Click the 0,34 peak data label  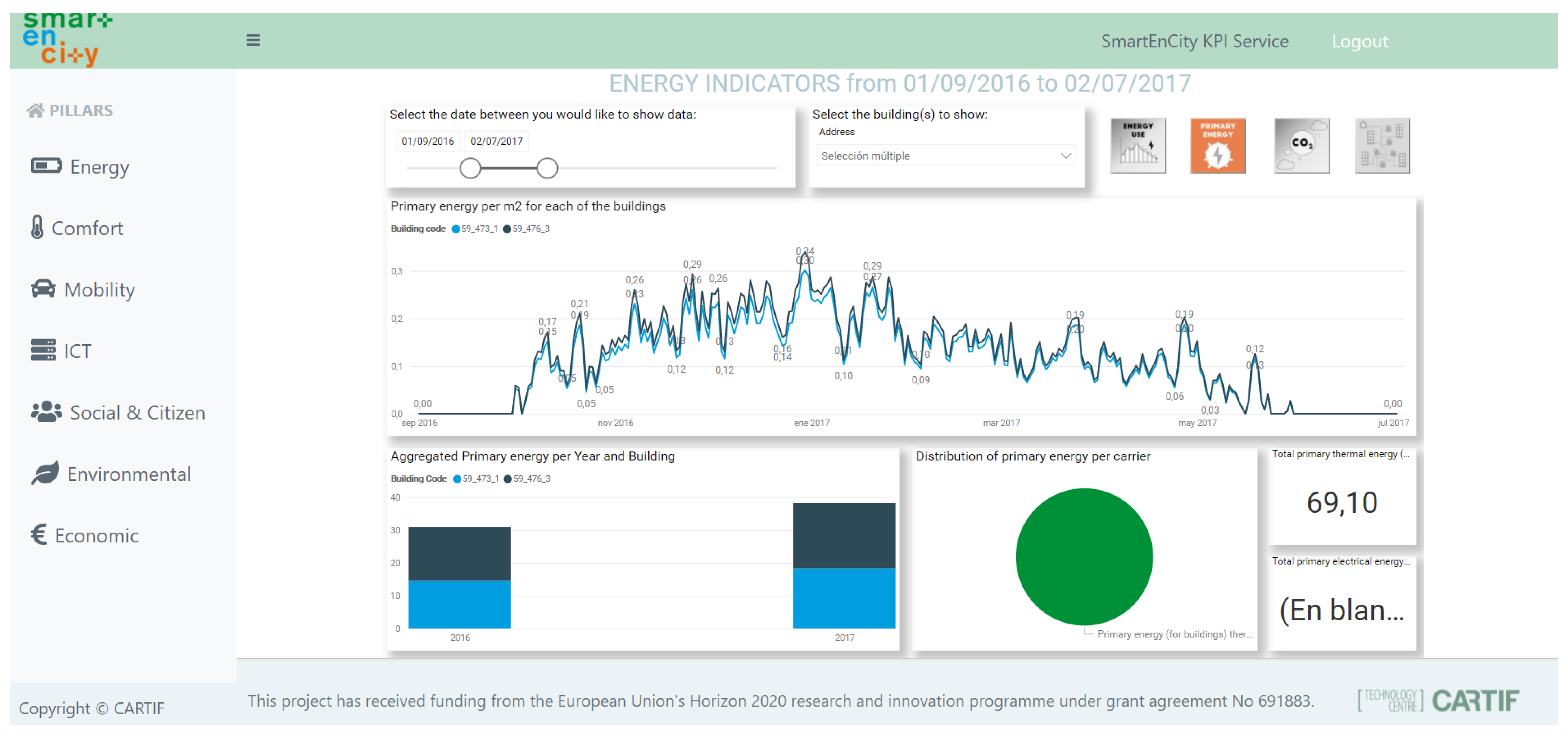click(805, 251)
